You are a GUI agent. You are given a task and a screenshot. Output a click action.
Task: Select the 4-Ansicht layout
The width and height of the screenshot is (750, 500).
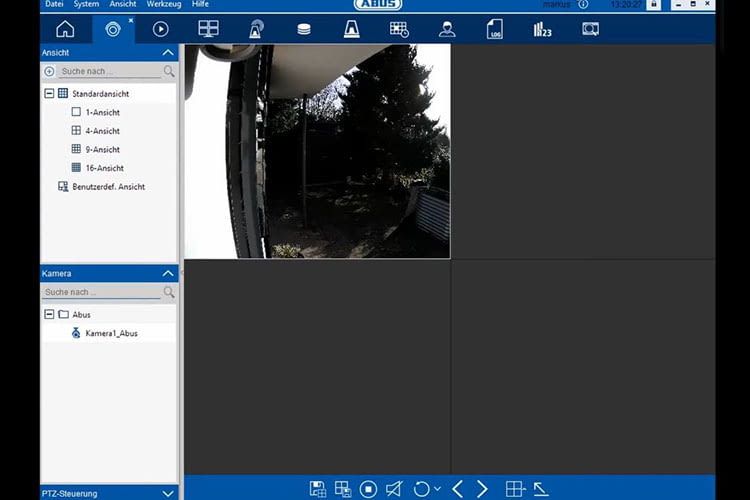102,131
